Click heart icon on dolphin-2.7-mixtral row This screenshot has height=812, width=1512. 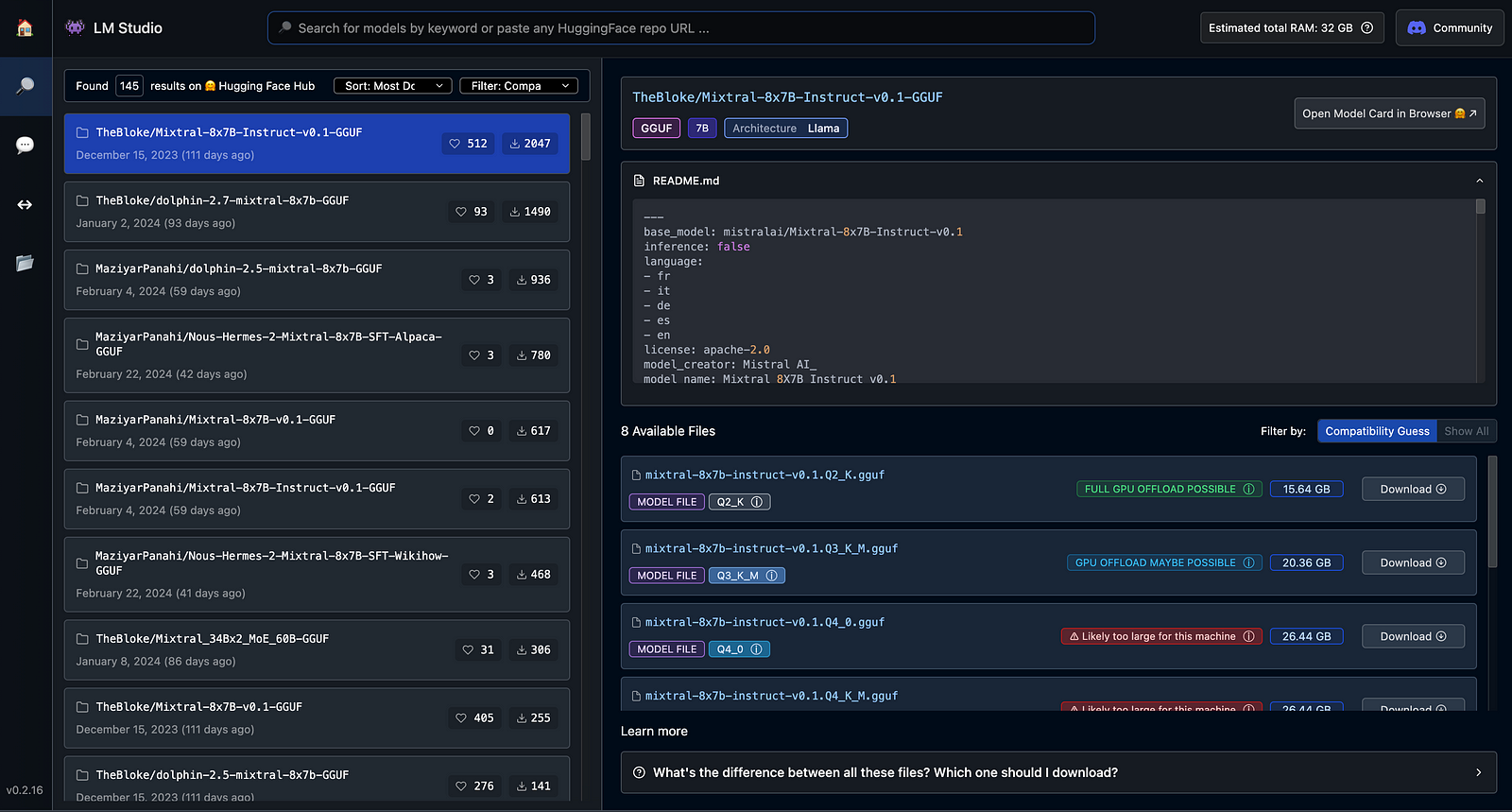coord(461,212)
